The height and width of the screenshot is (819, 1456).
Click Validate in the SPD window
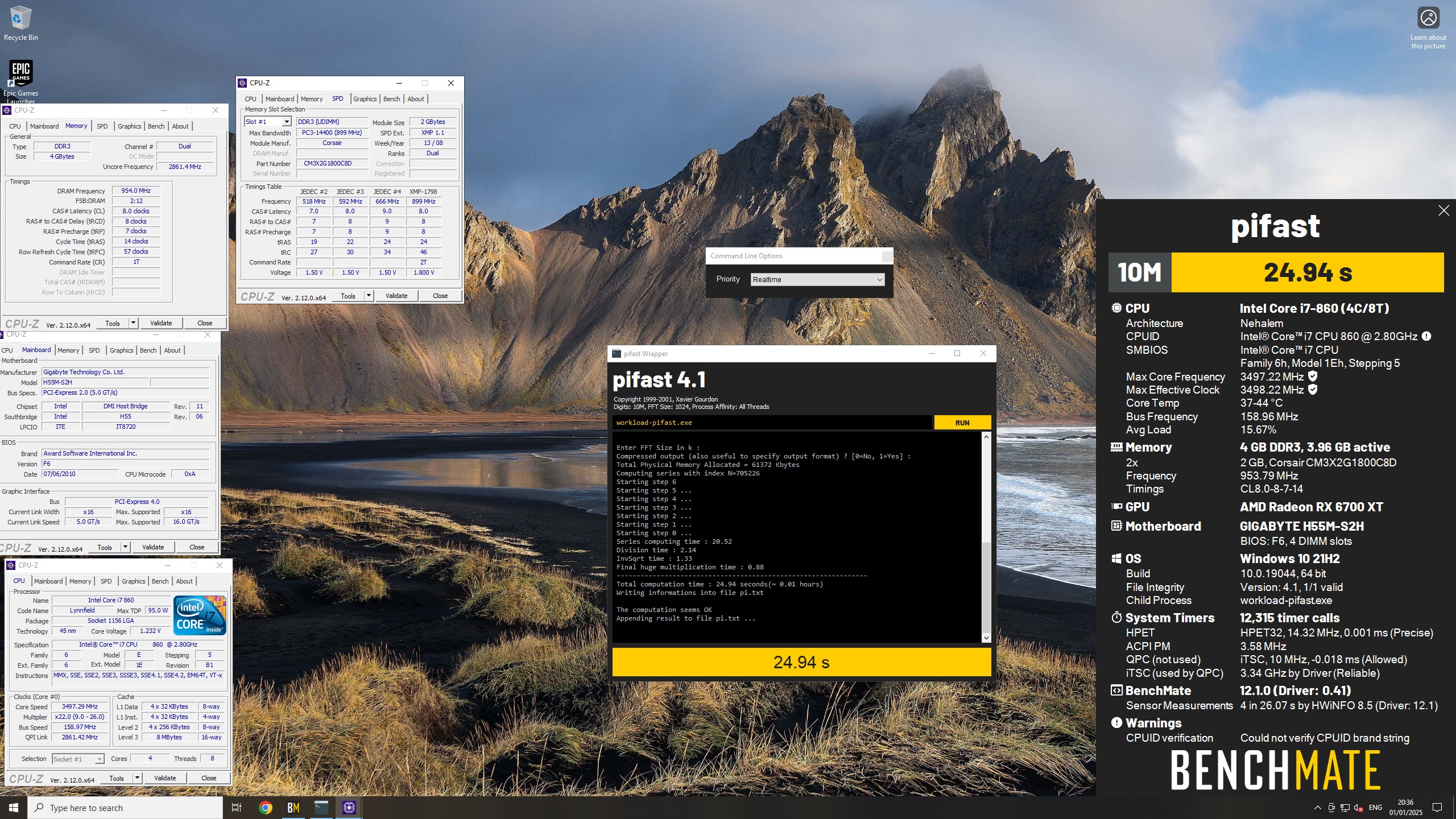pyautogui.click(x=396, y=296)
